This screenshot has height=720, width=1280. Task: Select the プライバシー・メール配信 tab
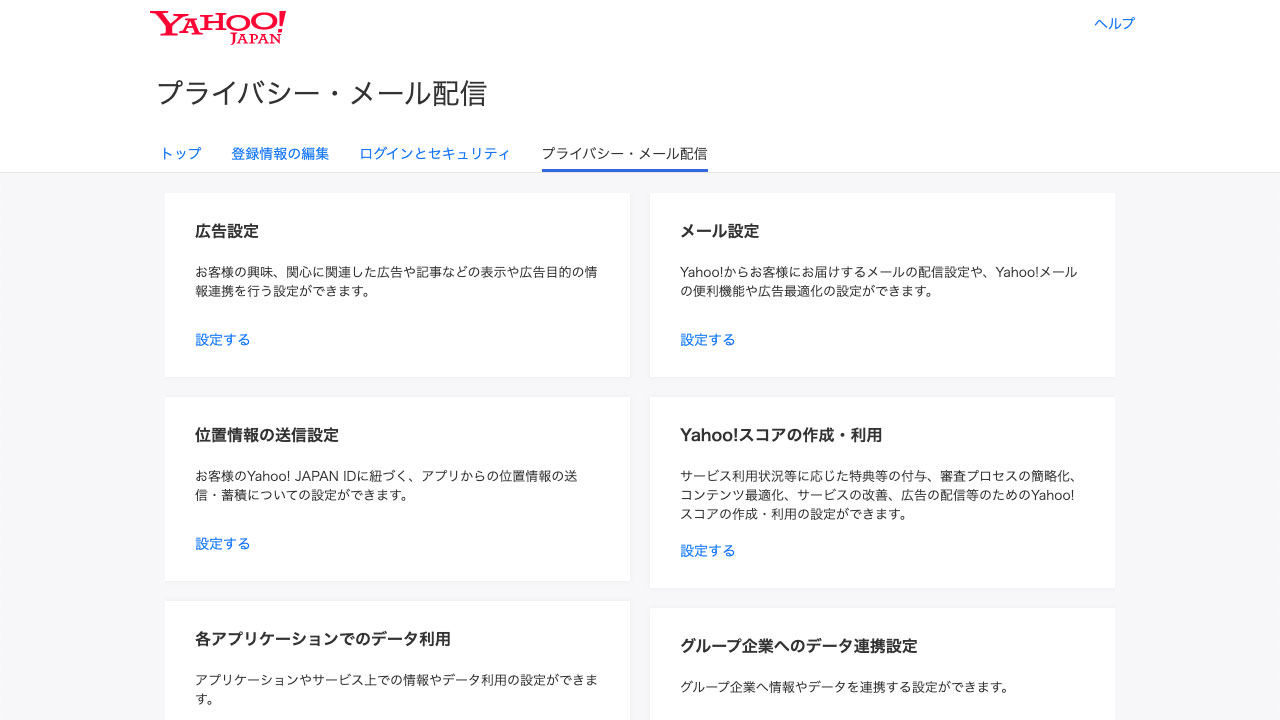pyautogui.click(x=624, y=153)
